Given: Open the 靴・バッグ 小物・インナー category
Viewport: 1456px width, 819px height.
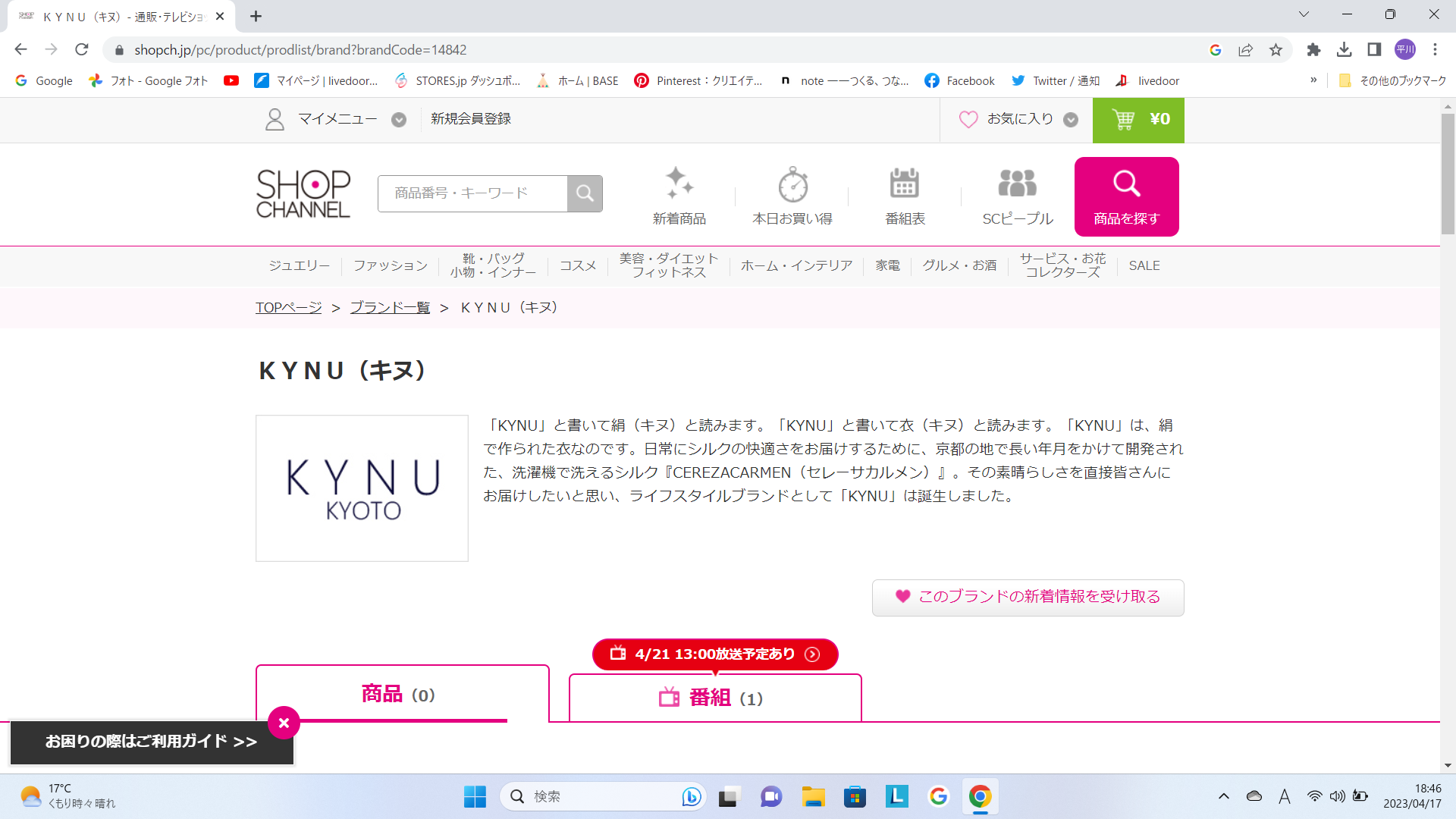Looking at the screenshot, I should pyautogui.click(x=493, y=265).
